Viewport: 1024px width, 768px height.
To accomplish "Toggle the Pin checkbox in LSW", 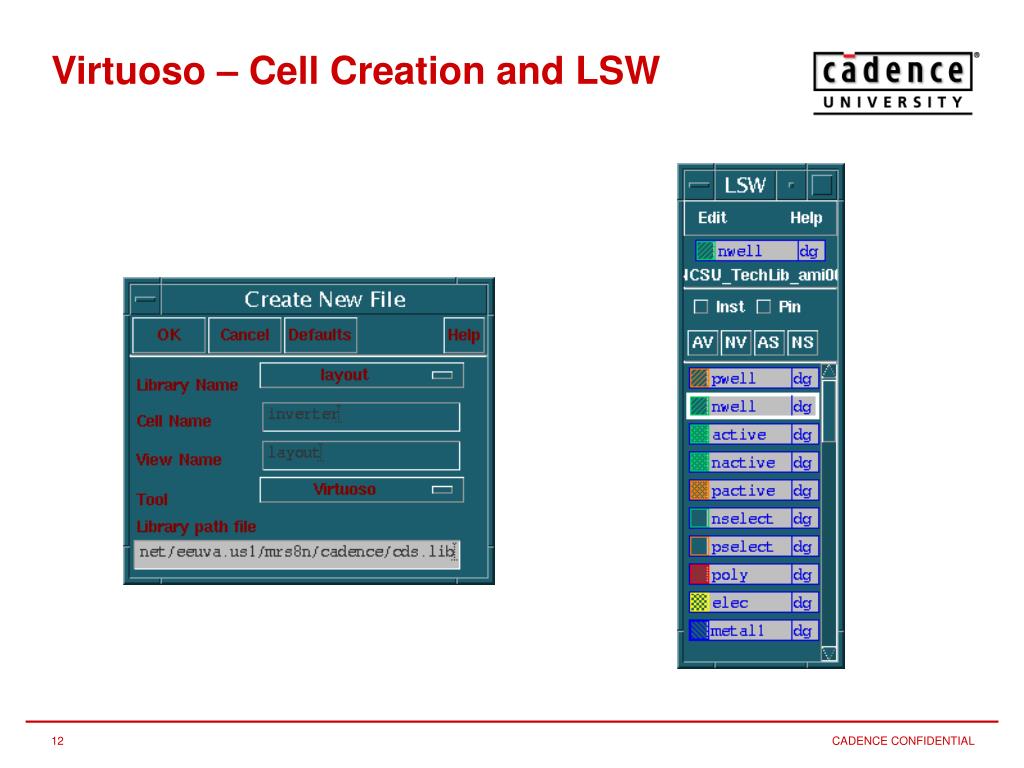I will click(x=763, y=307).
